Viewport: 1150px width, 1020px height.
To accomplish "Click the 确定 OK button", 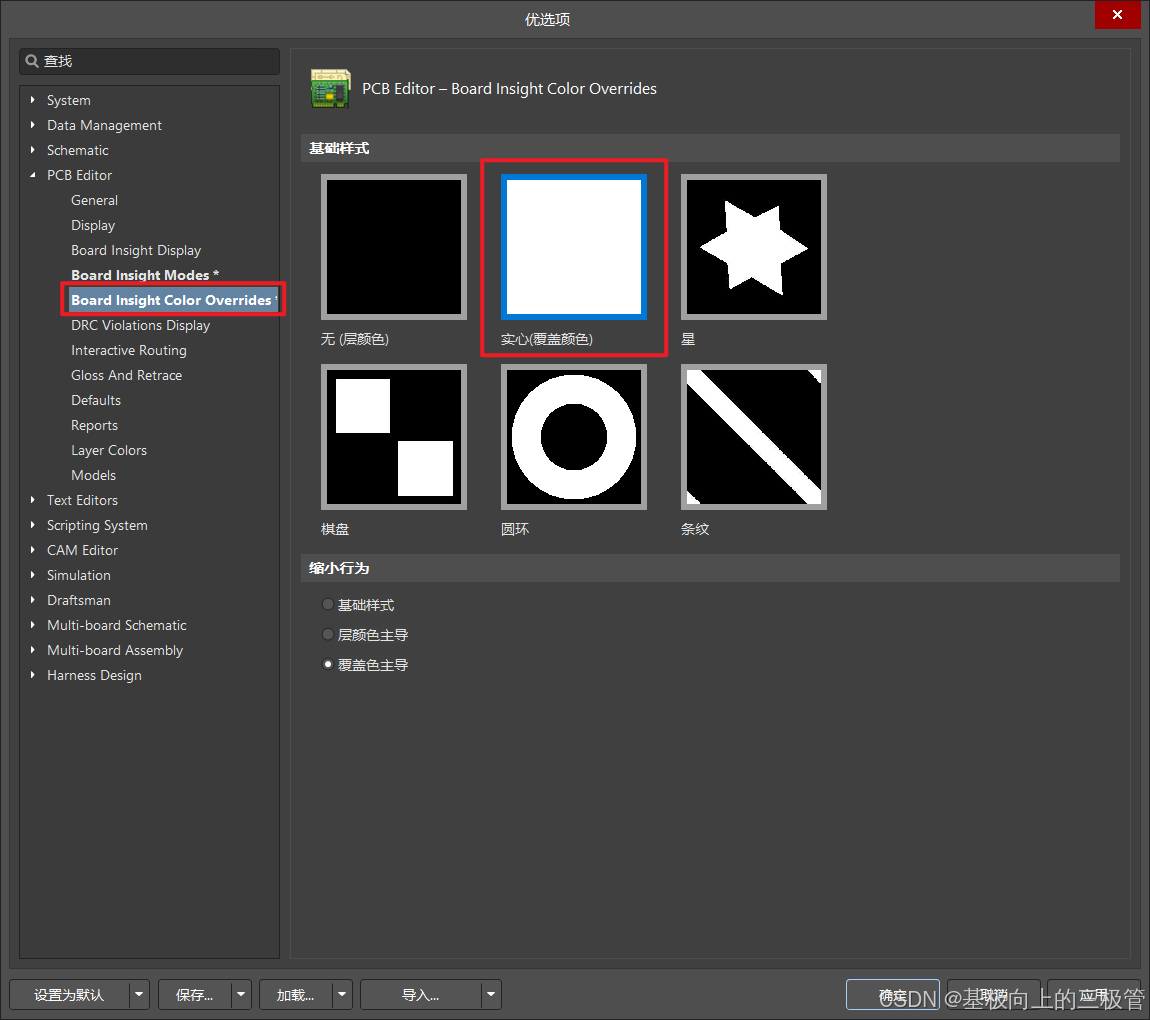I will tap(893, 994).
